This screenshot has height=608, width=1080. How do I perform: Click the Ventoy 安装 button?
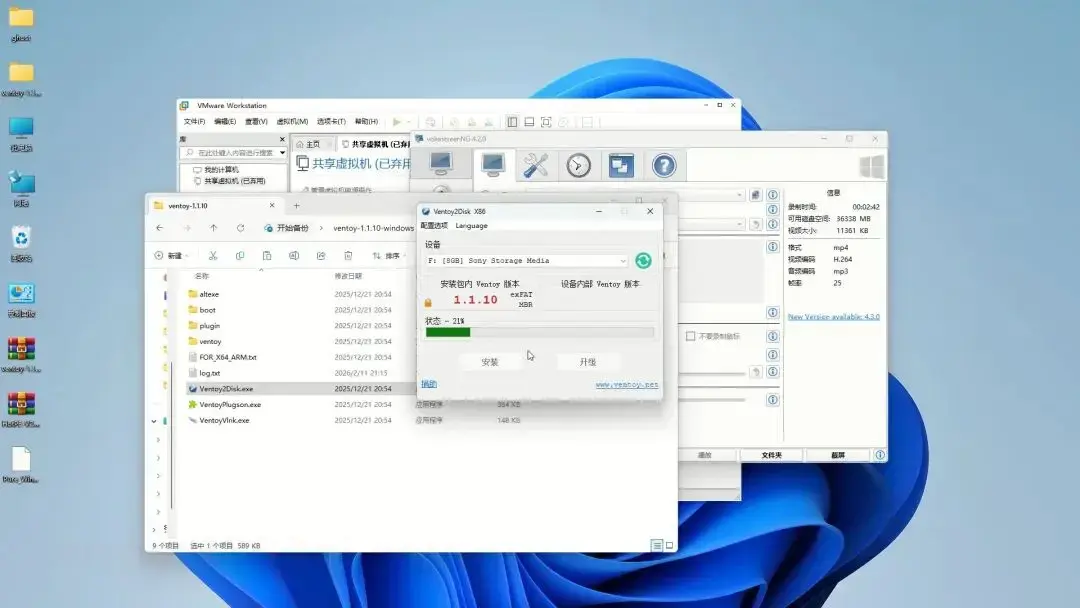(490, 362)
